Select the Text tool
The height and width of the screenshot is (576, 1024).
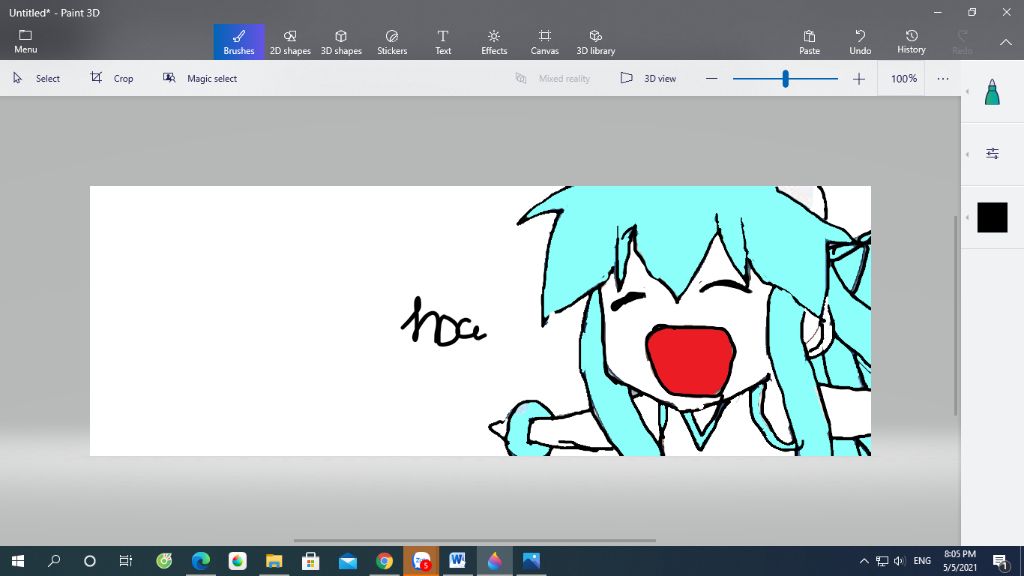pyautogui.click(x=443, y=40)
